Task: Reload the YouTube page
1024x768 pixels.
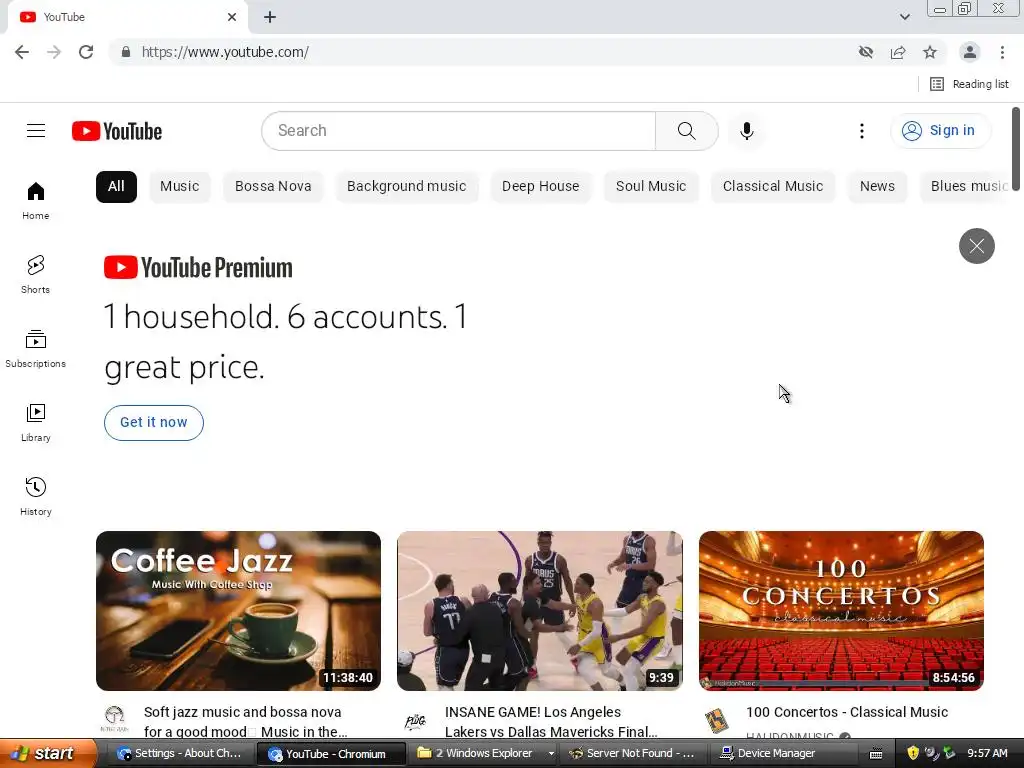Action: [86, 52]
